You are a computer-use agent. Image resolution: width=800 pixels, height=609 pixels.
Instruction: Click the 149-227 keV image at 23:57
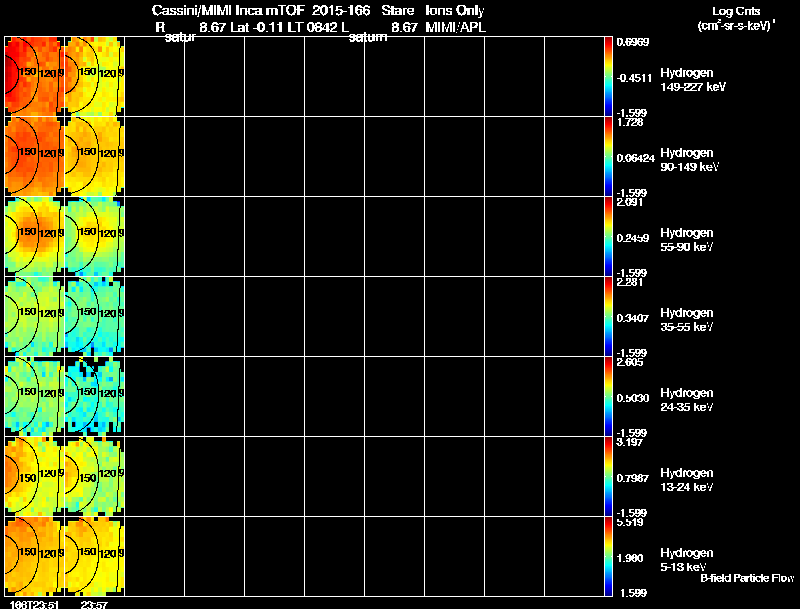pos(94,77)
